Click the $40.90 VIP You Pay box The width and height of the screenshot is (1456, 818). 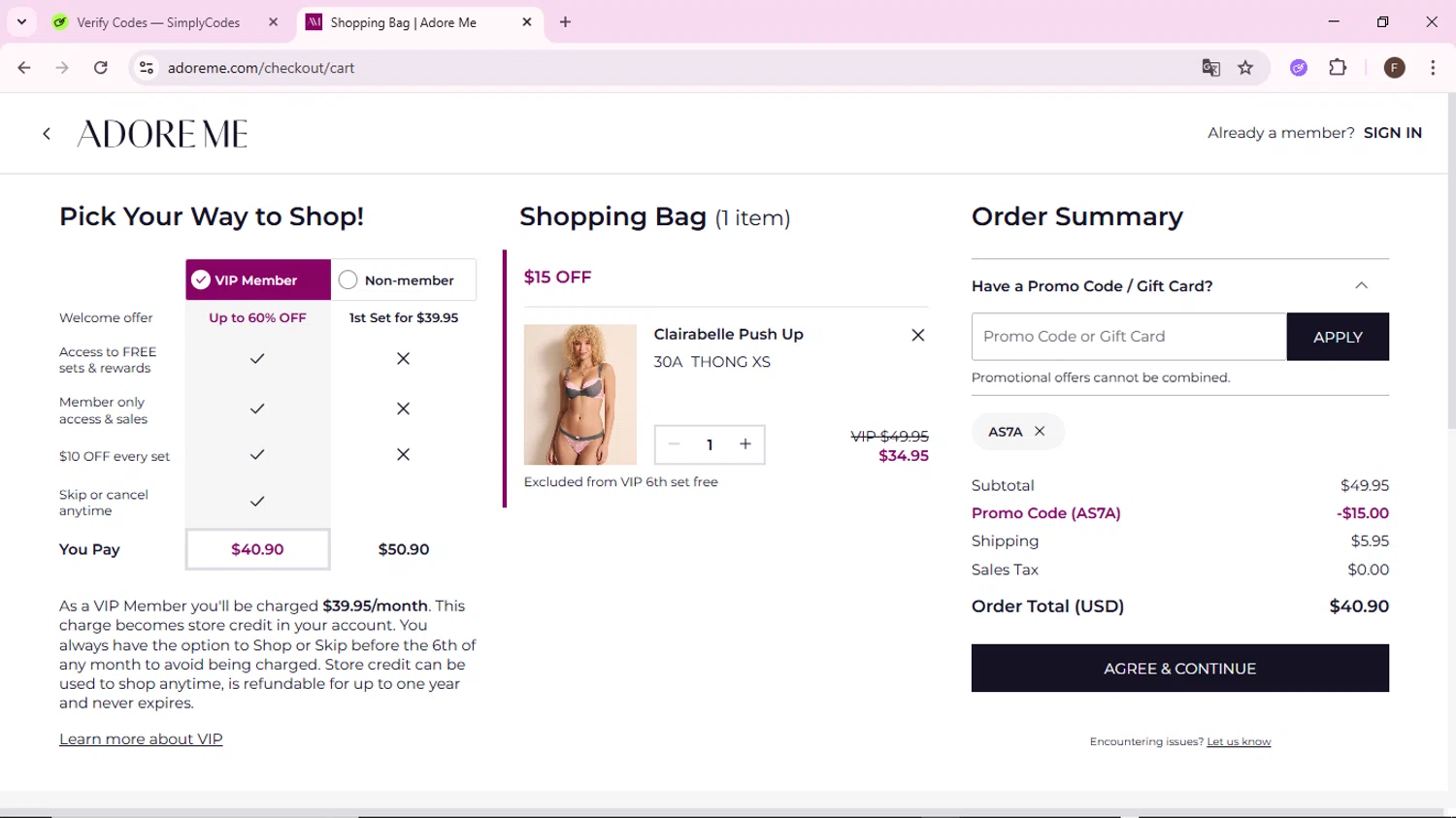click(x=257, y=549)
